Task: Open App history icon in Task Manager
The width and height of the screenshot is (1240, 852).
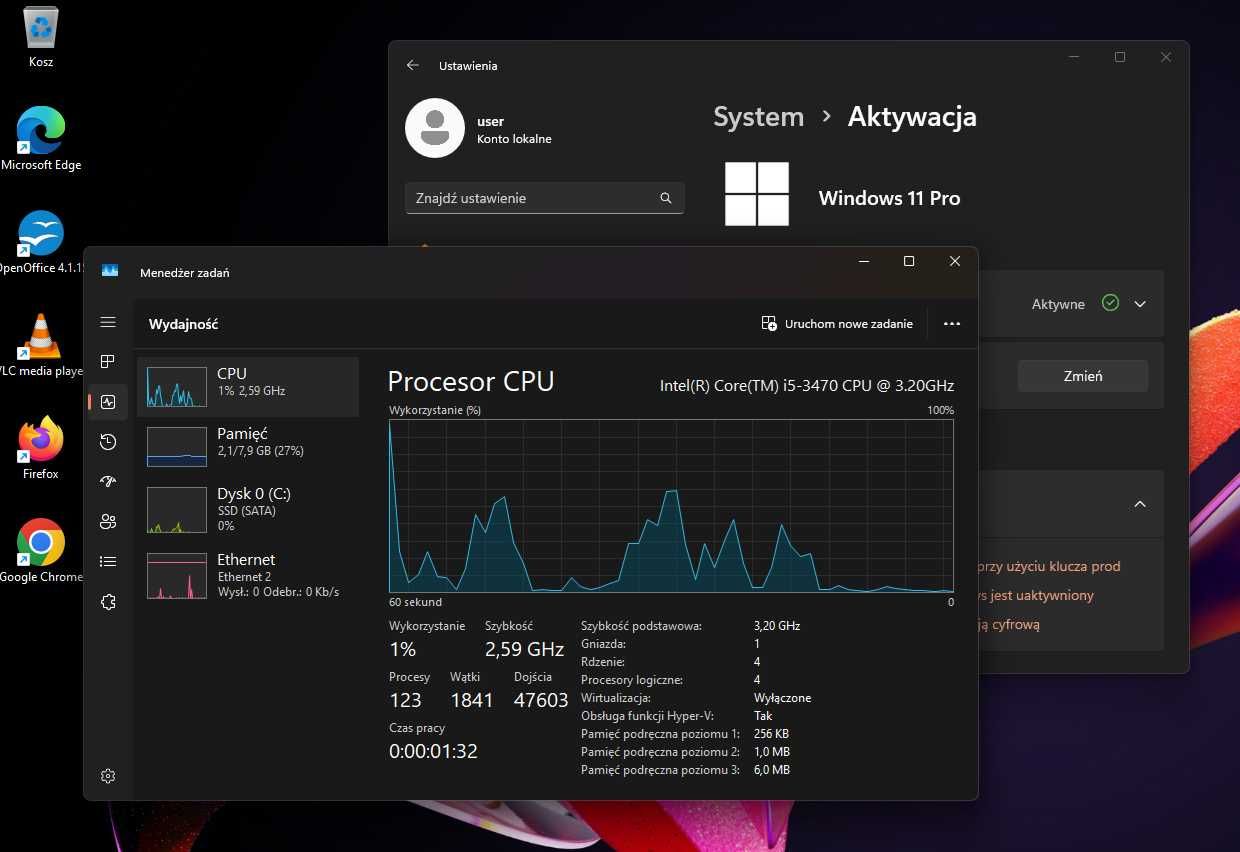Action: point(108,442)
